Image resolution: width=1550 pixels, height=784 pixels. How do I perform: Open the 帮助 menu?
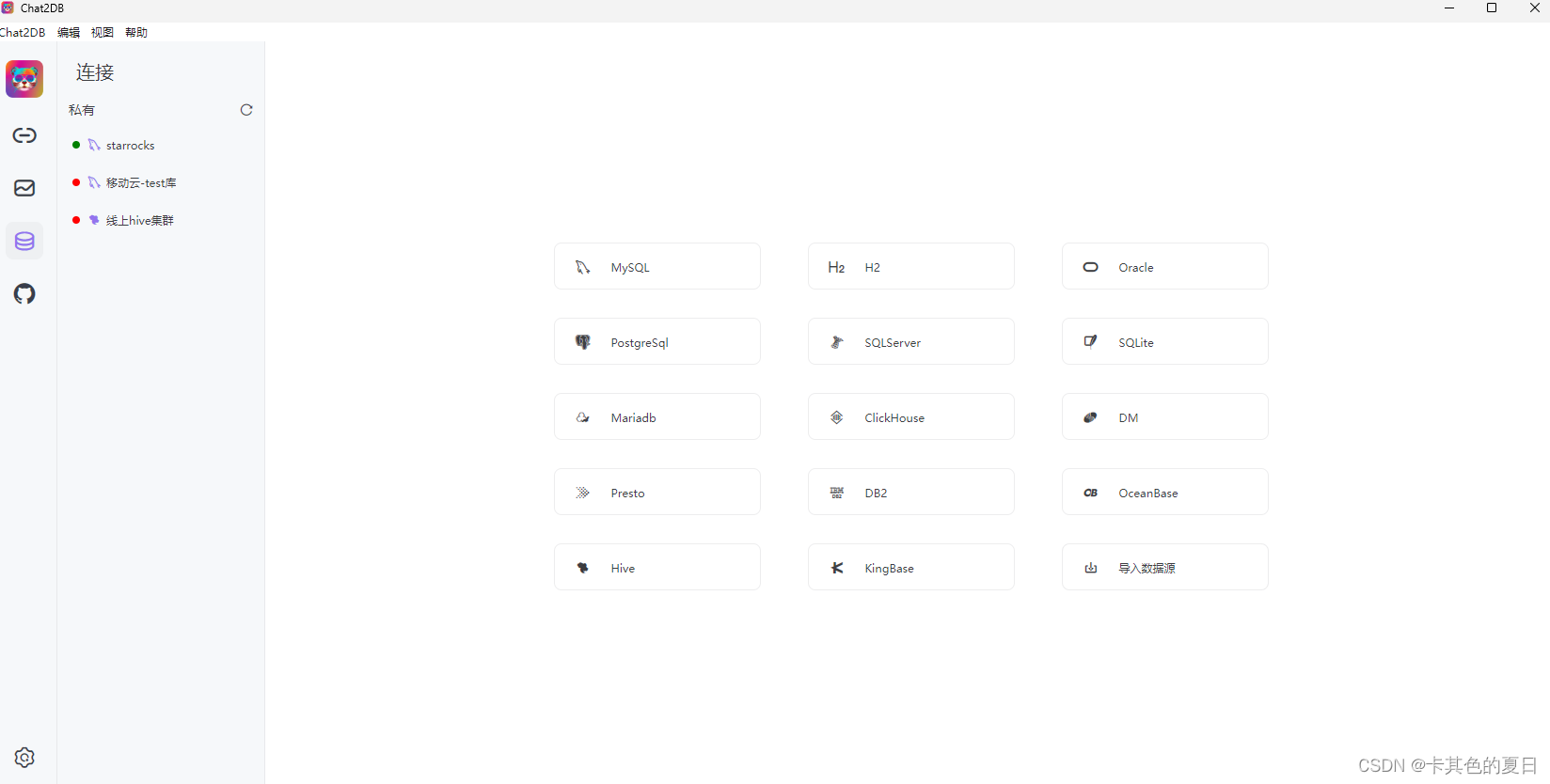(x=136, y=32)
